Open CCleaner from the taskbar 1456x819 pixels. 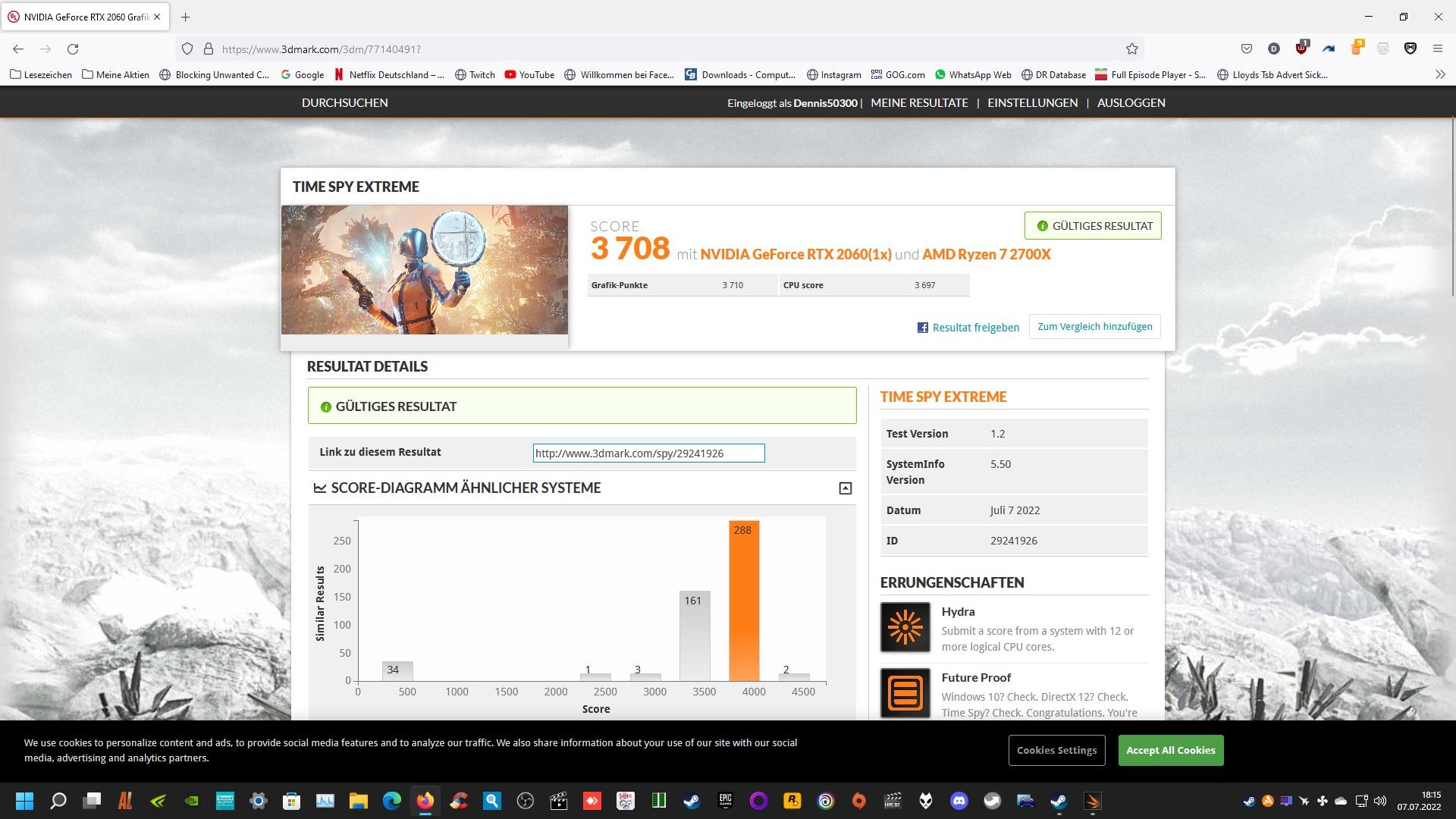[458, 801]
